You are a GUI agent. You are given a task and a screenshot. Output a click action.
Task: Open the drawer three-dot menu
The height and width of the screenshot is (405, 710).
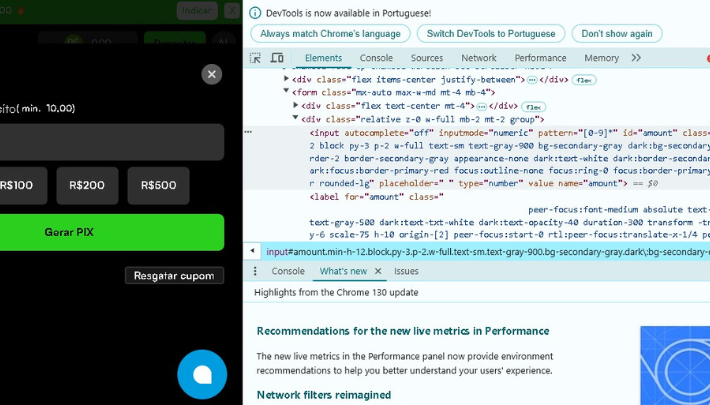[x=255, y=271]
